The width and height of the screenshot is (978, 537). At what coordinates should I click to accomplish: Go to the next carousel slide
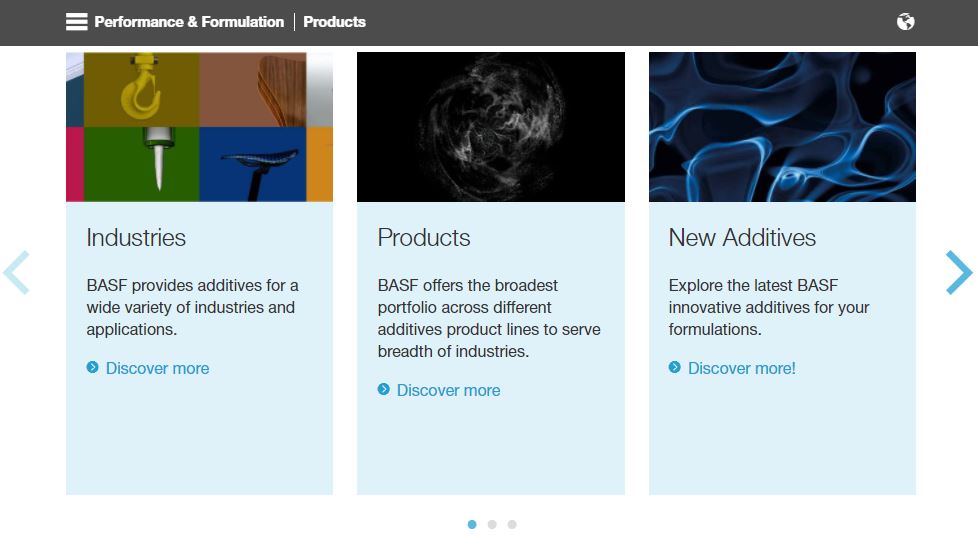pos(958,272)
